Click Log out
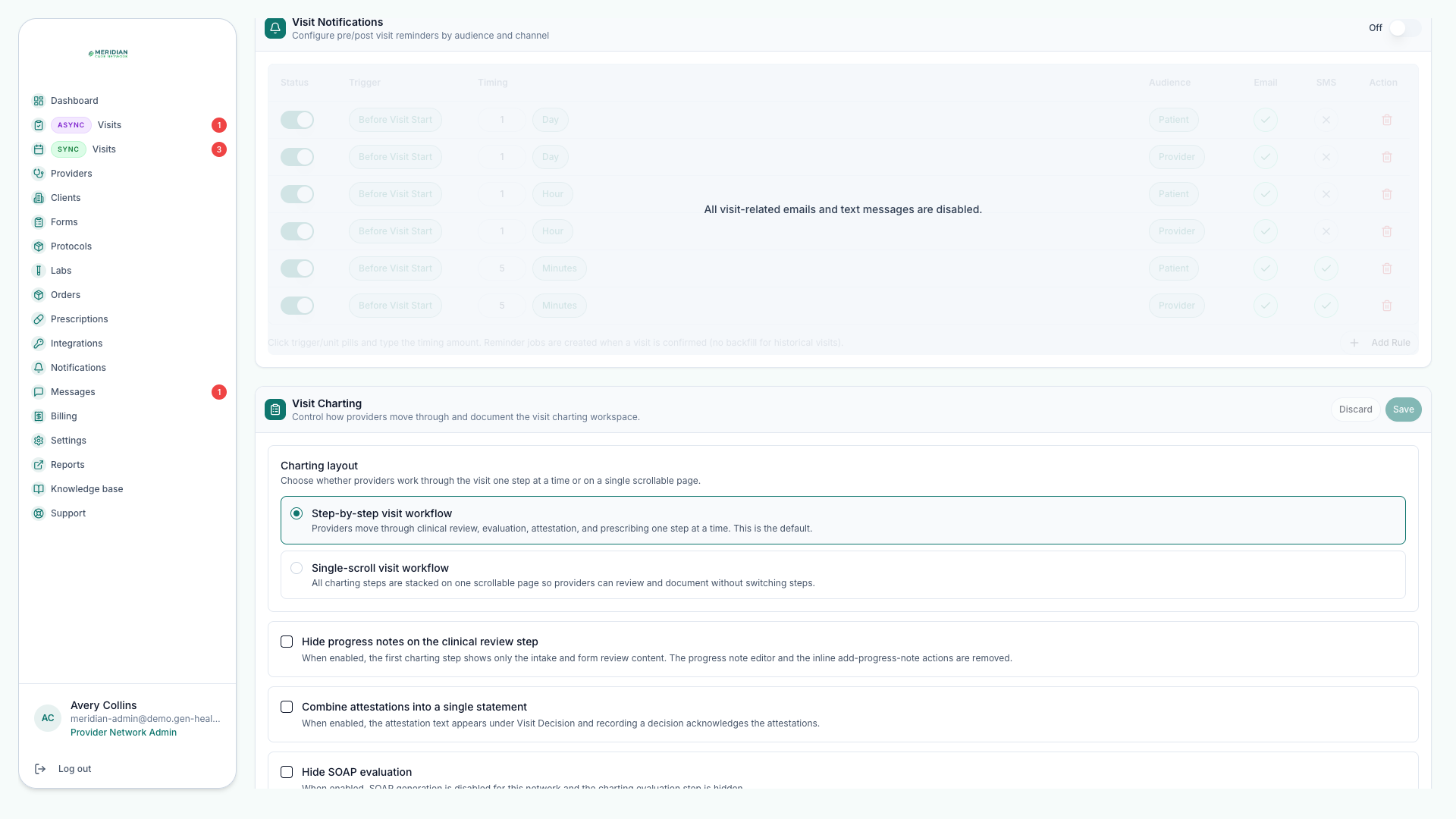Screen dimensions: 1456x819 point(74,769)
